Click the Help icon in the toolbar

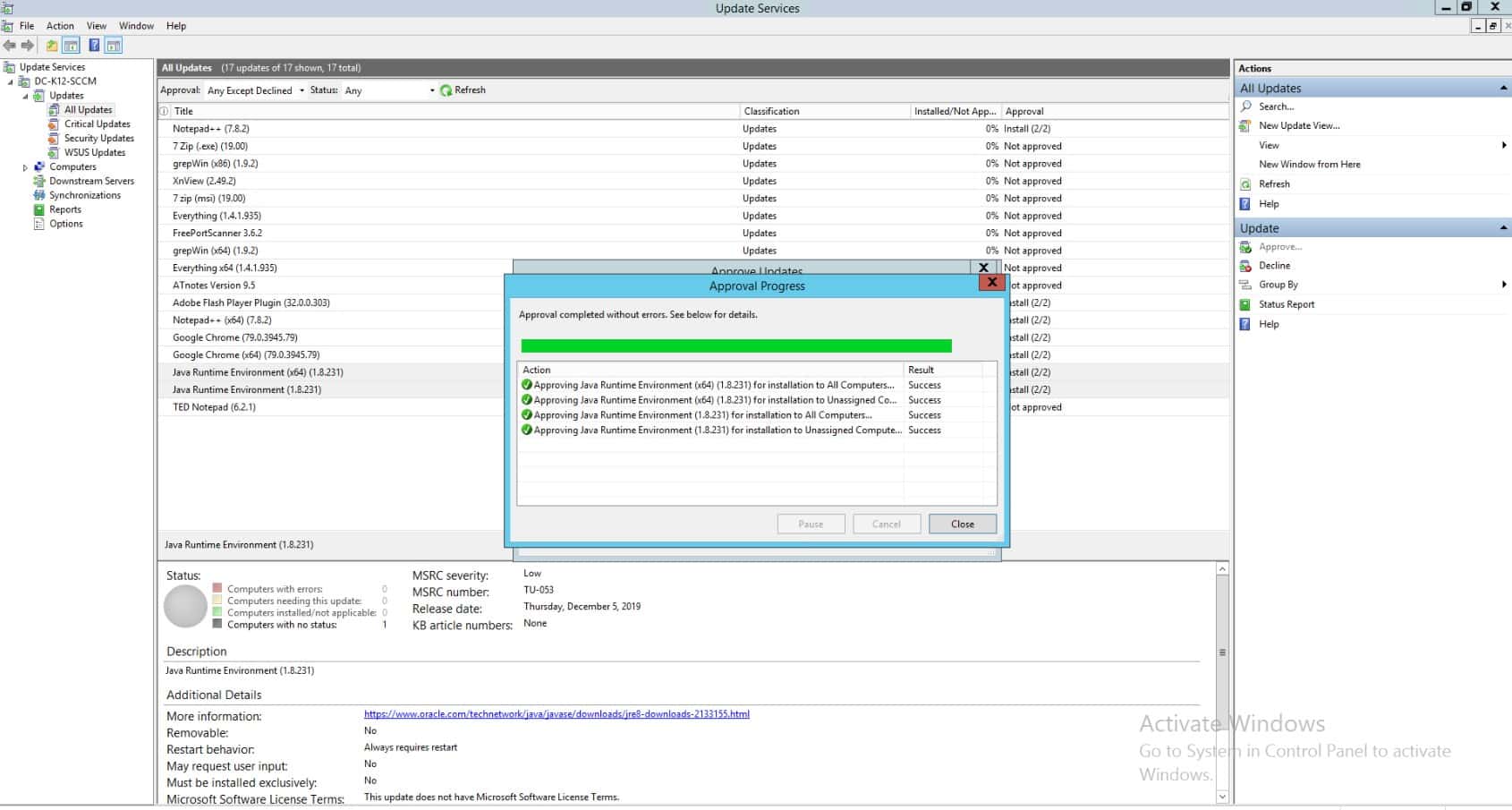95,45
